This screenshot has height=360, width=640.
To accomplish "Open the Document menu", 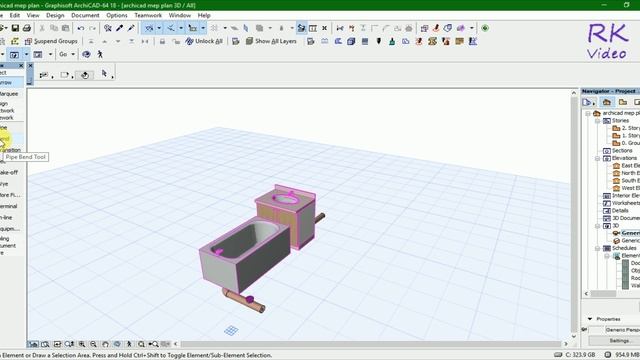I will pyautogui.click(x=85, y=15).
